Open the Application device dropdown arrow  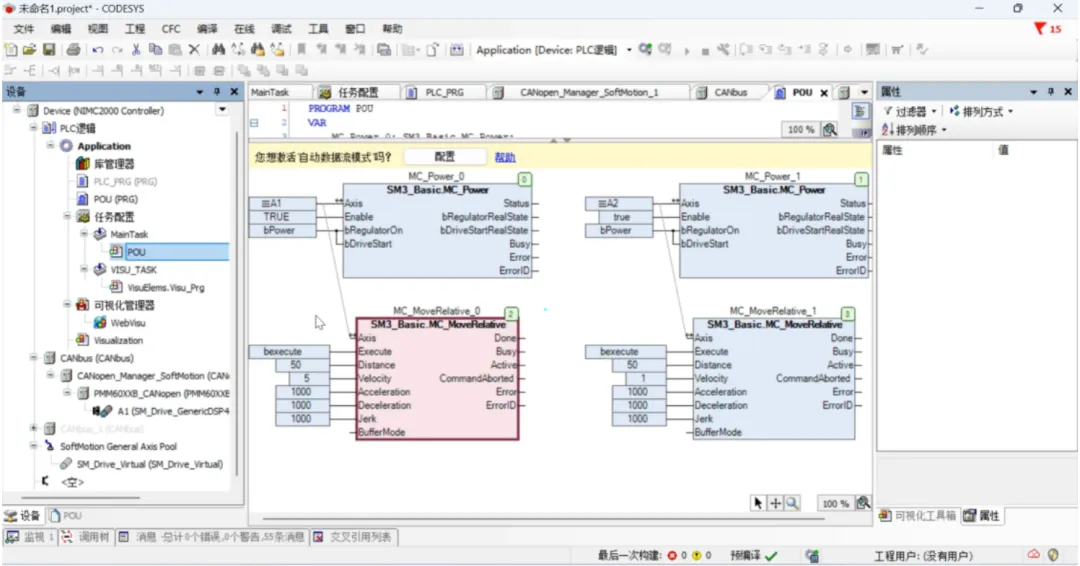[629, 50]
